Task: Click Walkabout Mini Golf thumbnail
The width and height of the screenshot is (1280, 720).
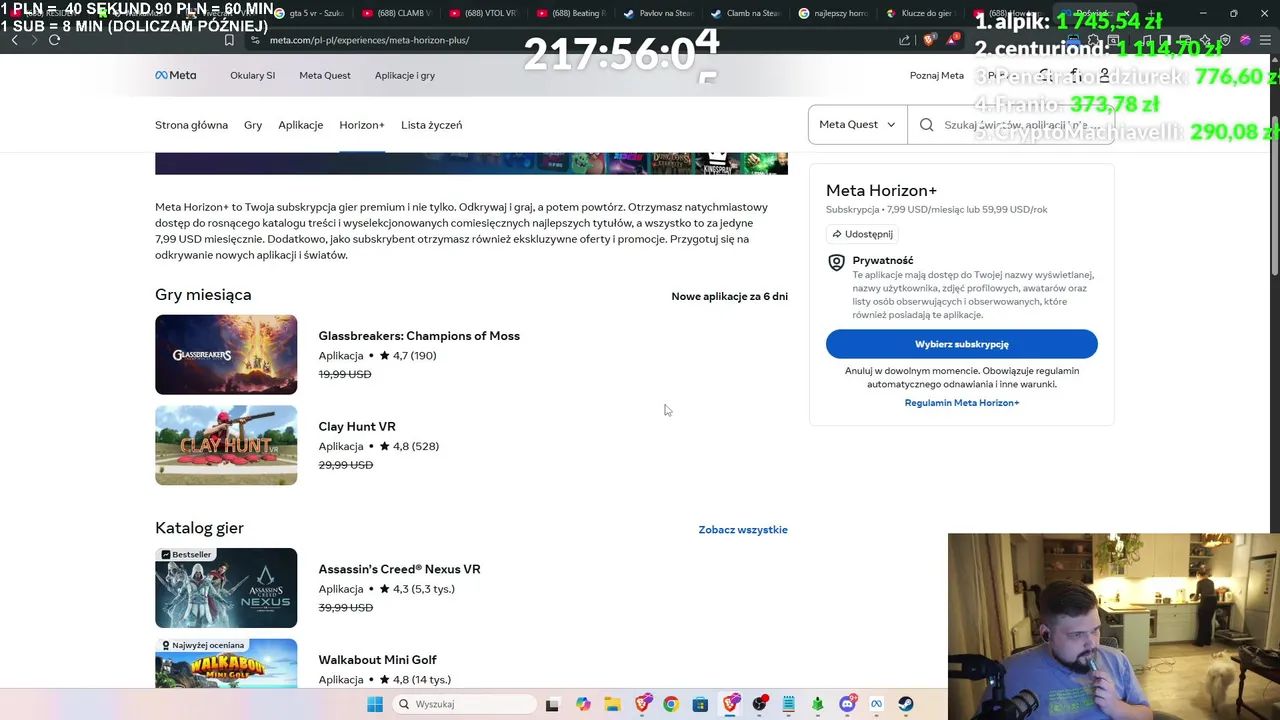Action: tap(226, 664)
